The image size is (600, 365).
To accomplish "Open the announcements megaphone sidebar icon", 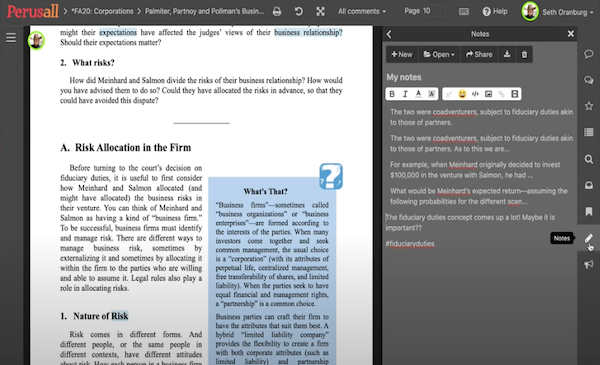I will [589, 264].
